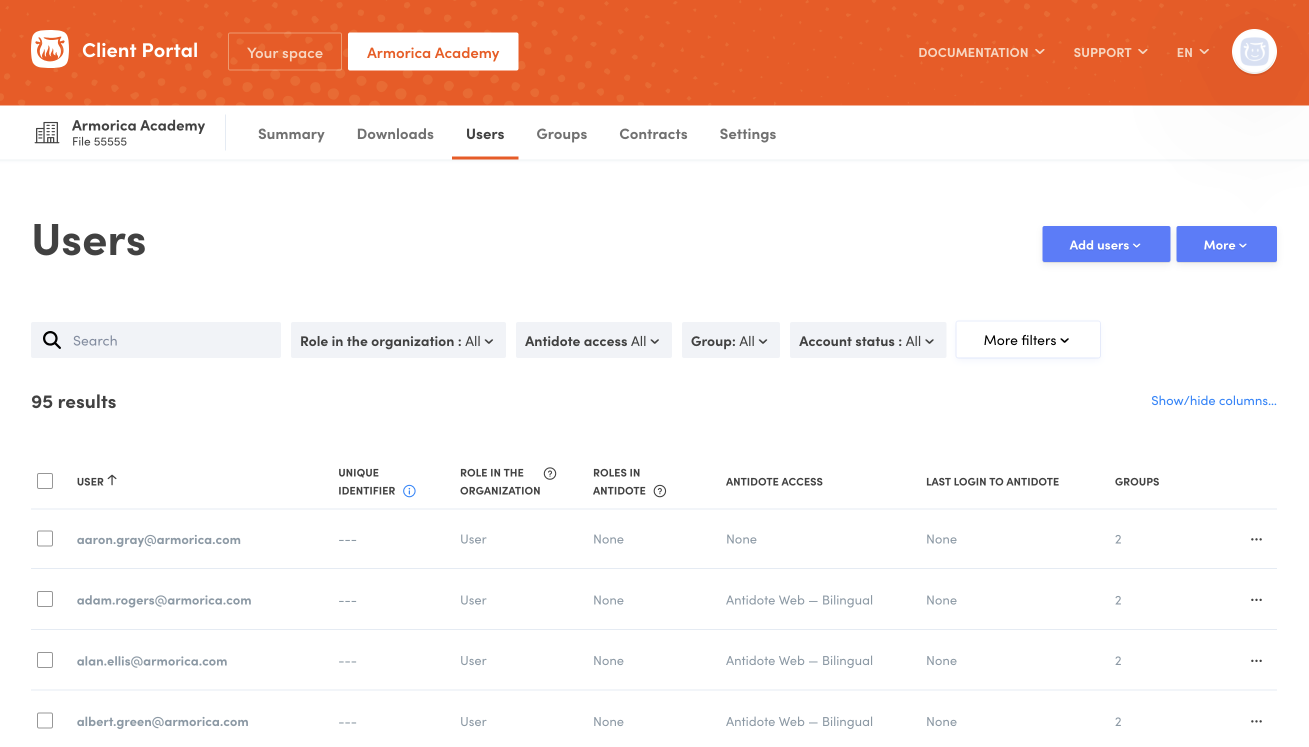Viewport: 1309px width, 747px height.
Task: Show help for Roles in Antidote
Action: click(x=660, y=491)
